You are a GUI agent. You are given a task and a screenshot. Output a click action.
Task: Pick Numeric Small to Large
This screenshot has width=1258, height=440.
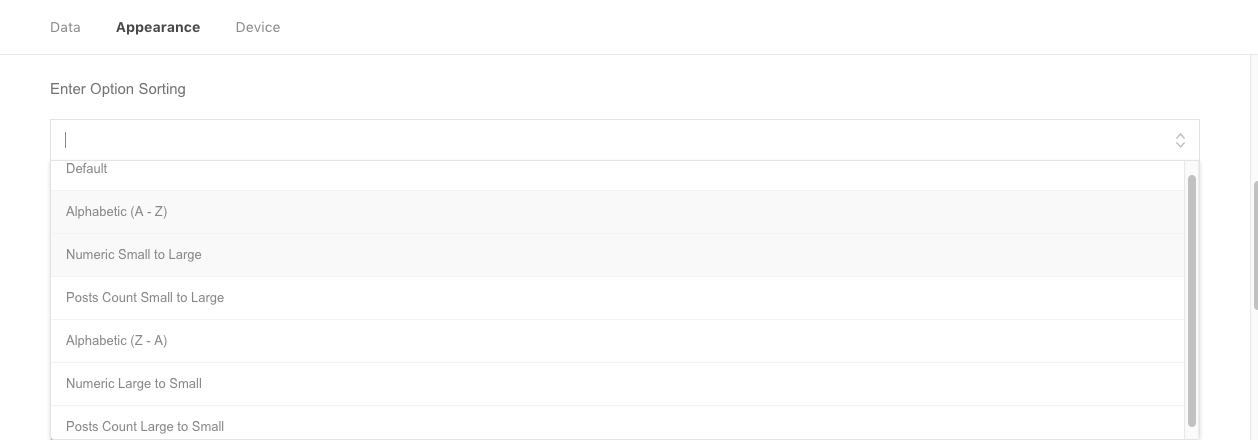point(134,255)
